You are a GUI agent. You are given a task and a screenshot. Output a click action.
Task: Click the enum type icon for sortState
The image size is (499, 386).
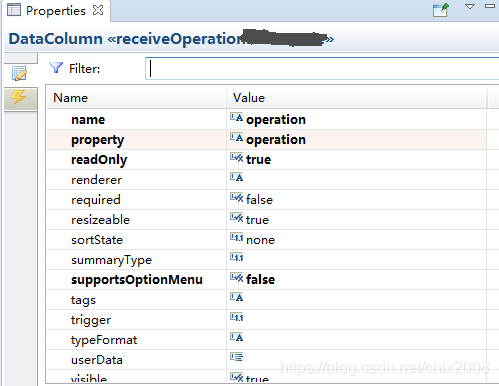(236, 237)
